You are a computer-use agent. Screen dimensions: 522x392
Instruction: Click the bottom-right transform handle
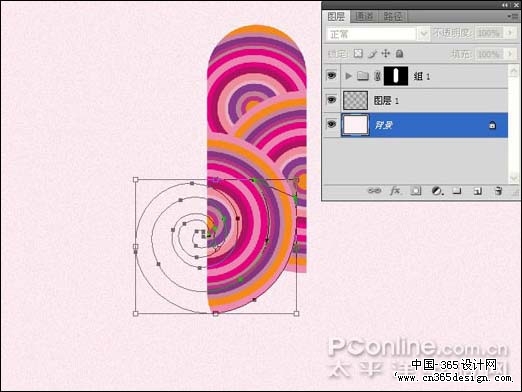(x=296, y=313)
